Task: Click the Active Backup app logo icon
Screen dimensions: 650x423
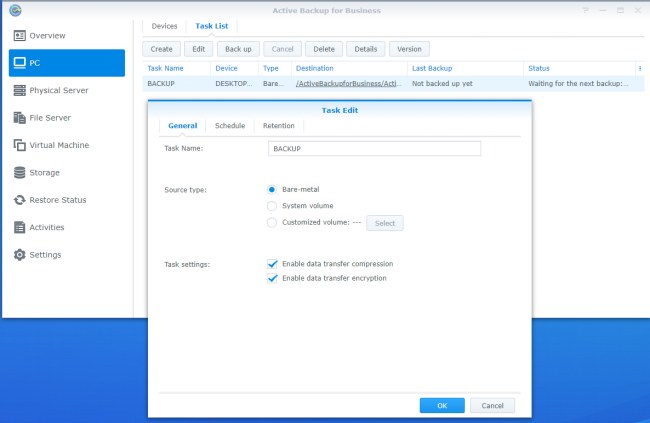Action: point(15,10)
